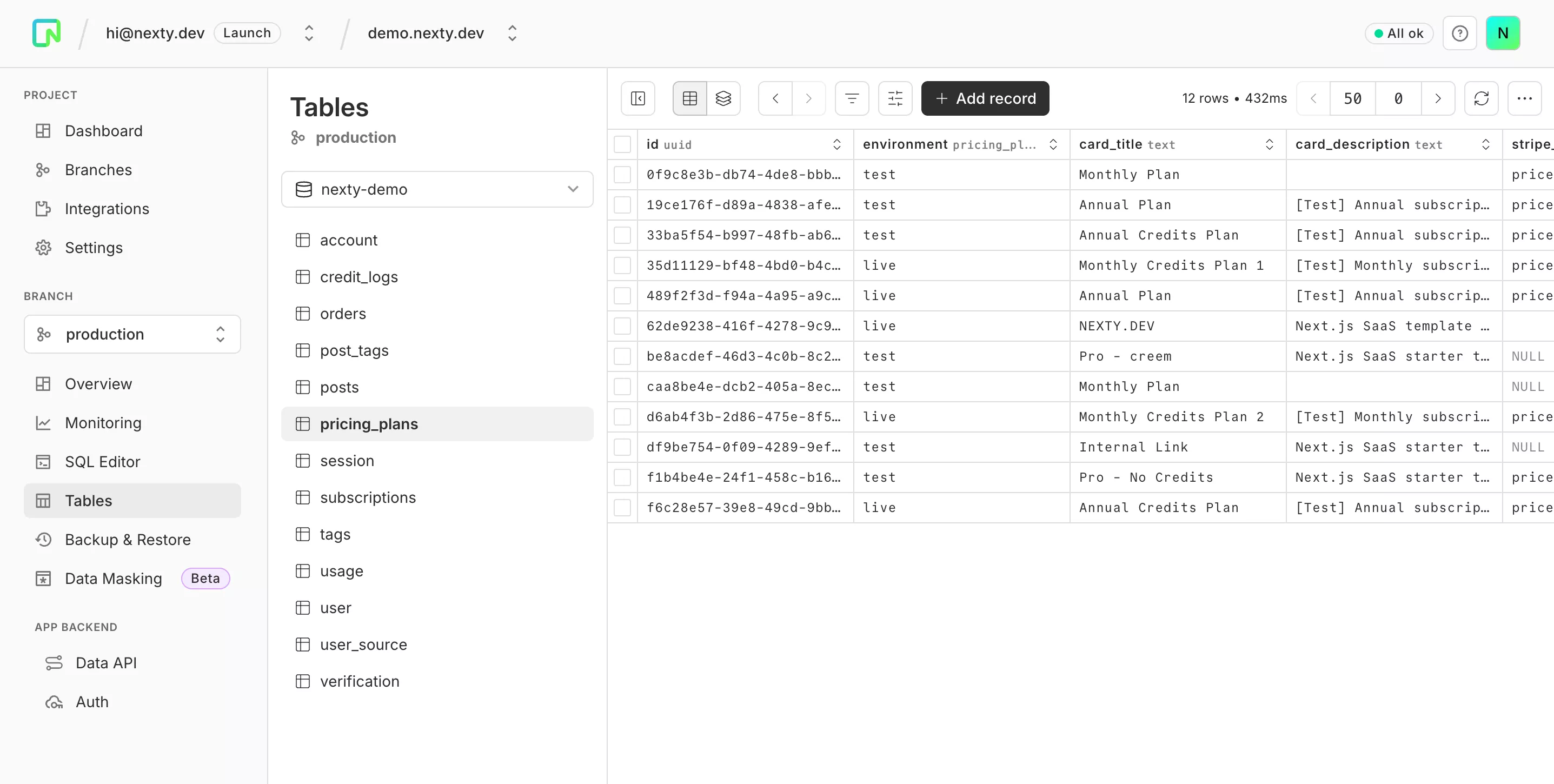Click the Add record button
Image resolution: width=1554 pixels, height=784 pixels.
tap(985, 98)
